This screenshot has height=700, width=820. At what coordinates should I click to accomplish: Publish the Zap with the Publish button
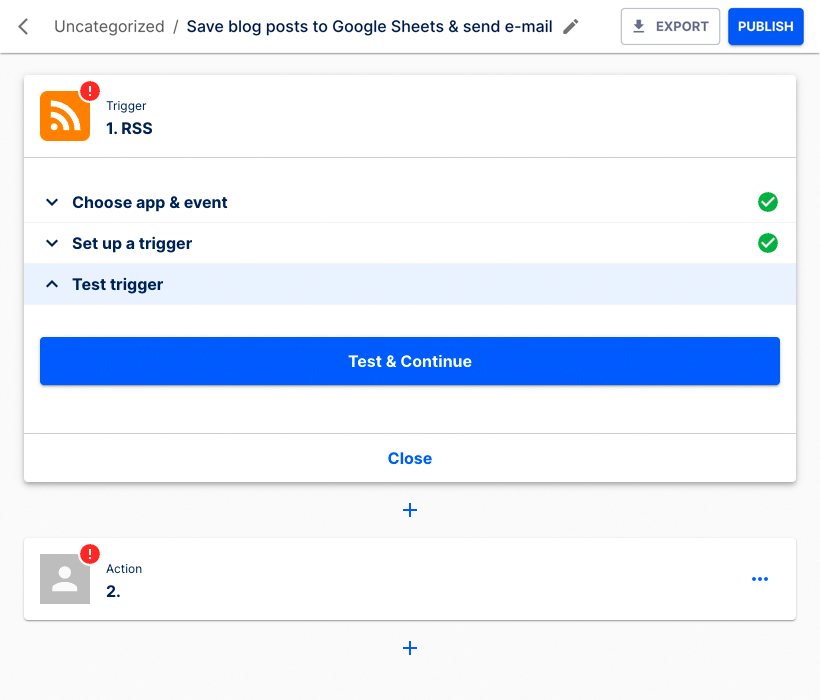[765, 26]
